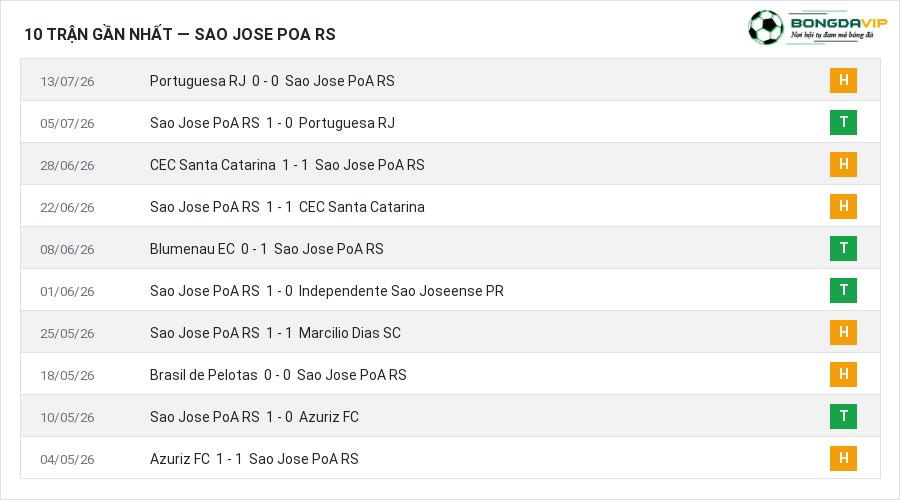This screenshot has width=900, height=500.
Task: Click the H badge for 13/07/26 match
Action: coord(843,80)
